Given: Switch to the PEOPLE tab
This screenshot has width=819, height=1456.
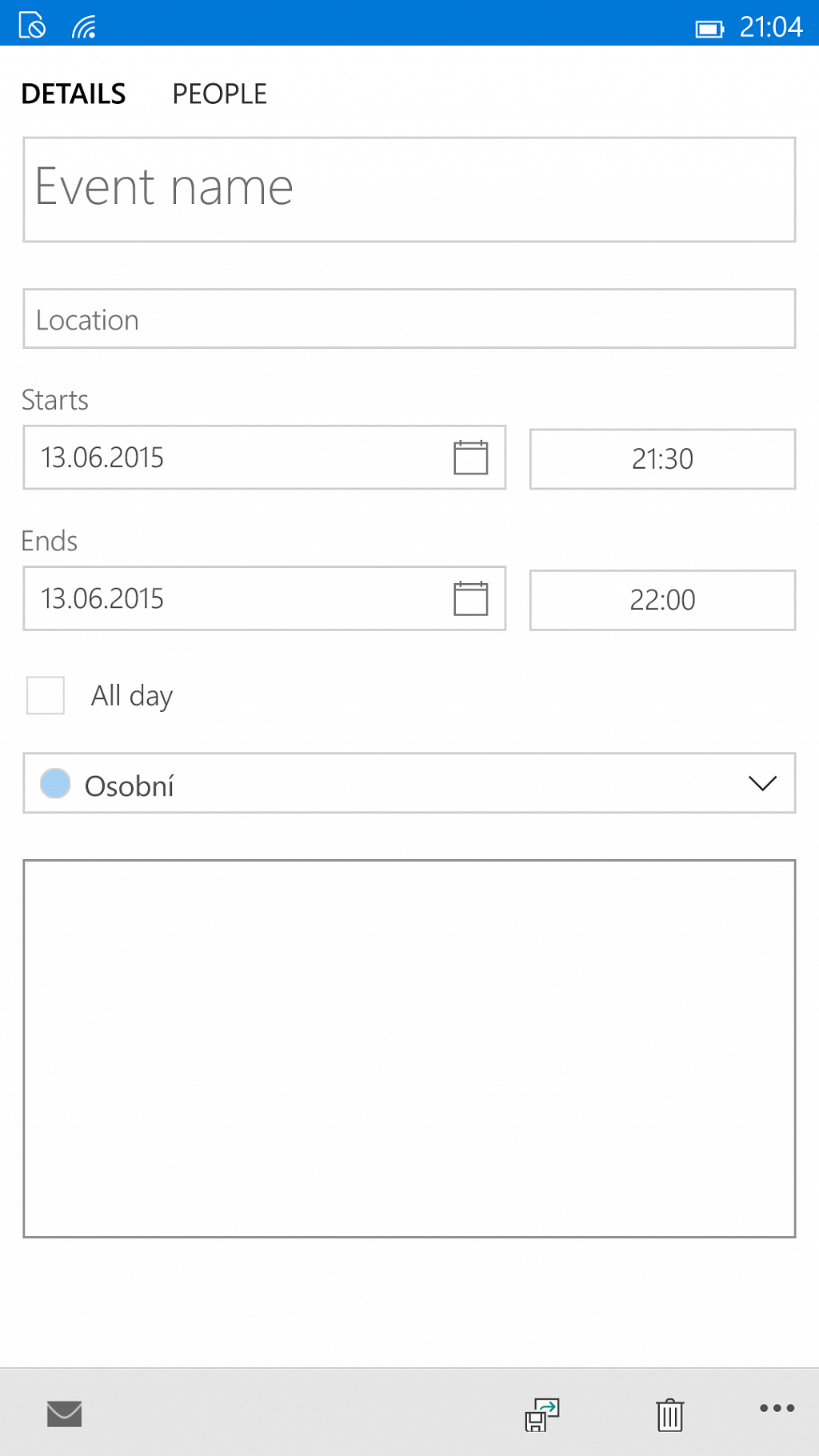Looking at the screenshot, I should [219, 94].
